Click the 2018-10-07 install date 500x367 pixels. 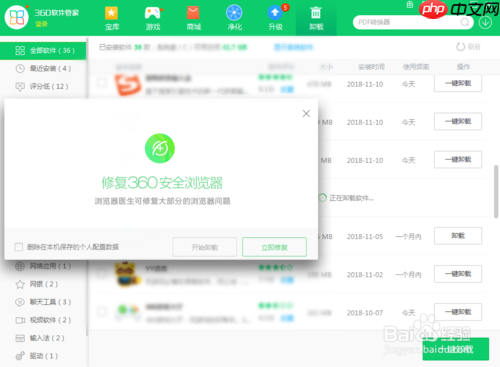(365, 313)
